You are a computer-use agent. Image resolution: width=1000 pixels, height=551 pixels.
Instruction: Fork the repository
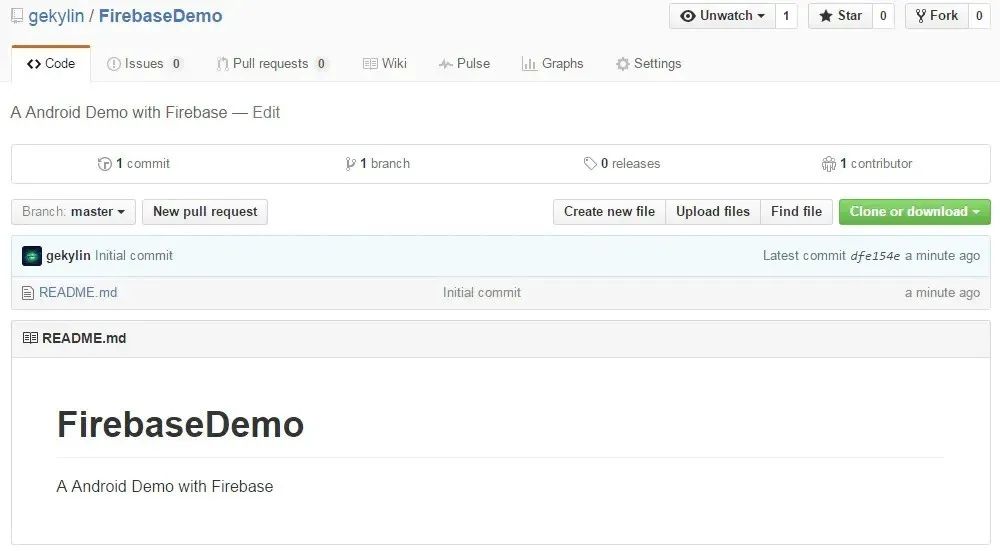(936, 16)
